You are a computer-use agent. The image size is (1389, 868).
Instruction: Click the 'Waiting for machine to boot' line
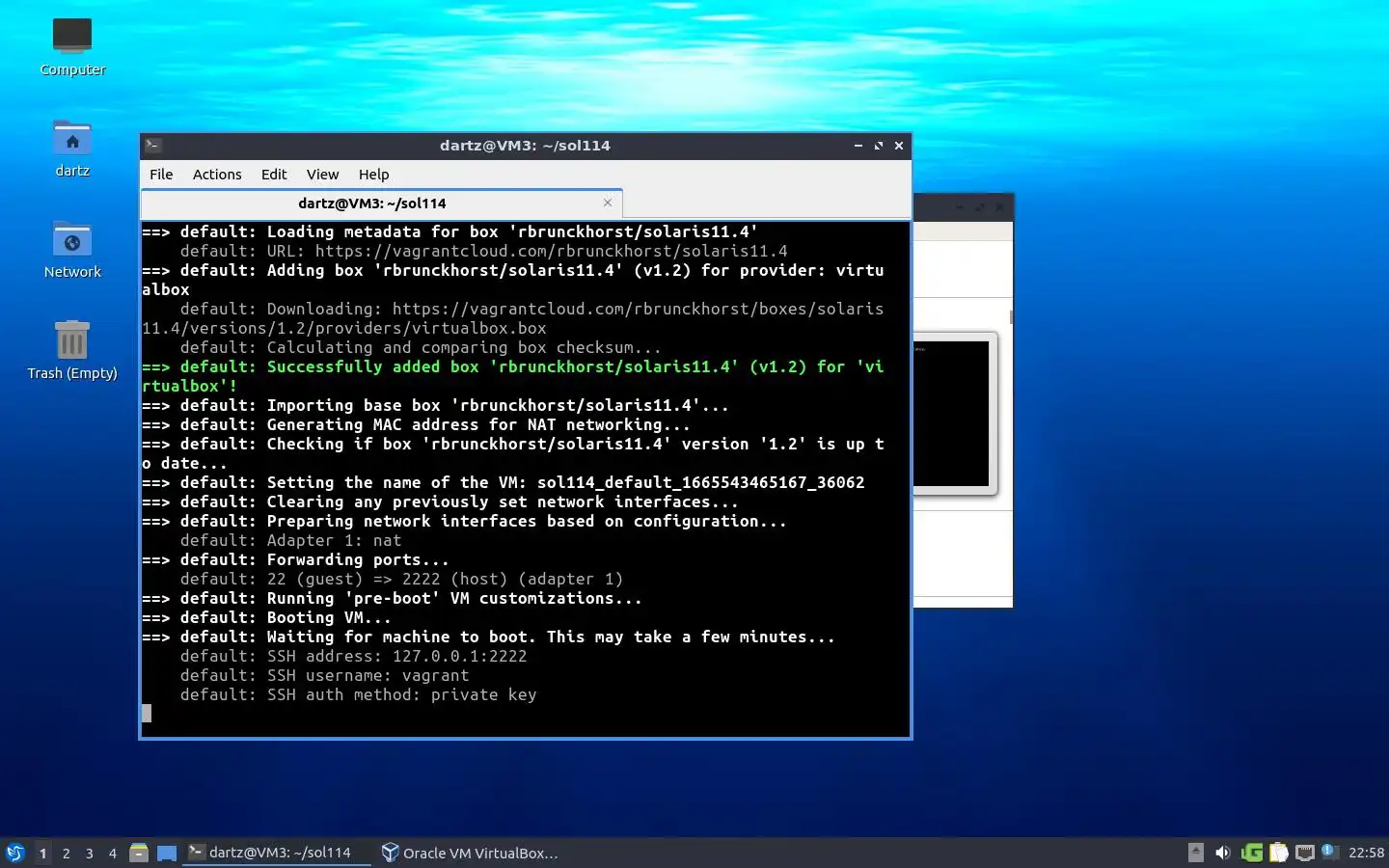(488, 637)
